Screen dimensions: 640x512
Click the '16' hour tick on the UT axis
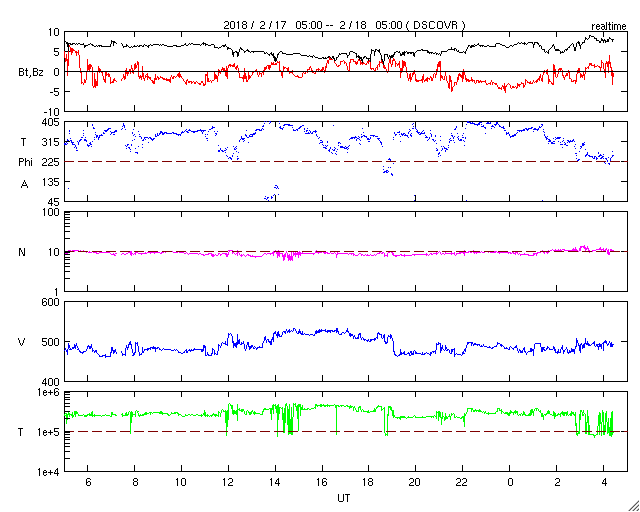point(322,482)
